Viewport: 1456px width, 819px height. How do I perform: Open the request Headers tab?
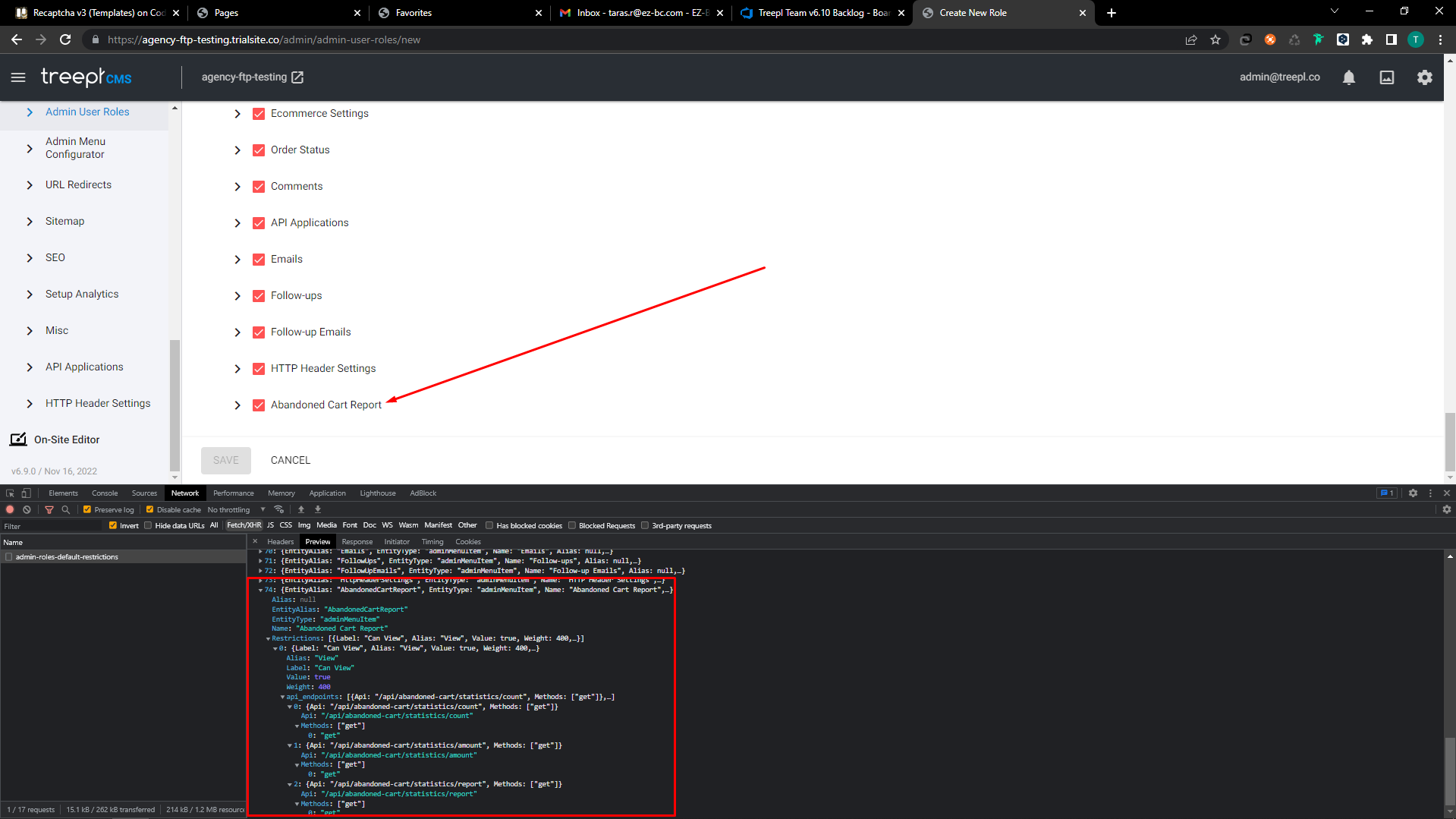(x=280, y=542)
